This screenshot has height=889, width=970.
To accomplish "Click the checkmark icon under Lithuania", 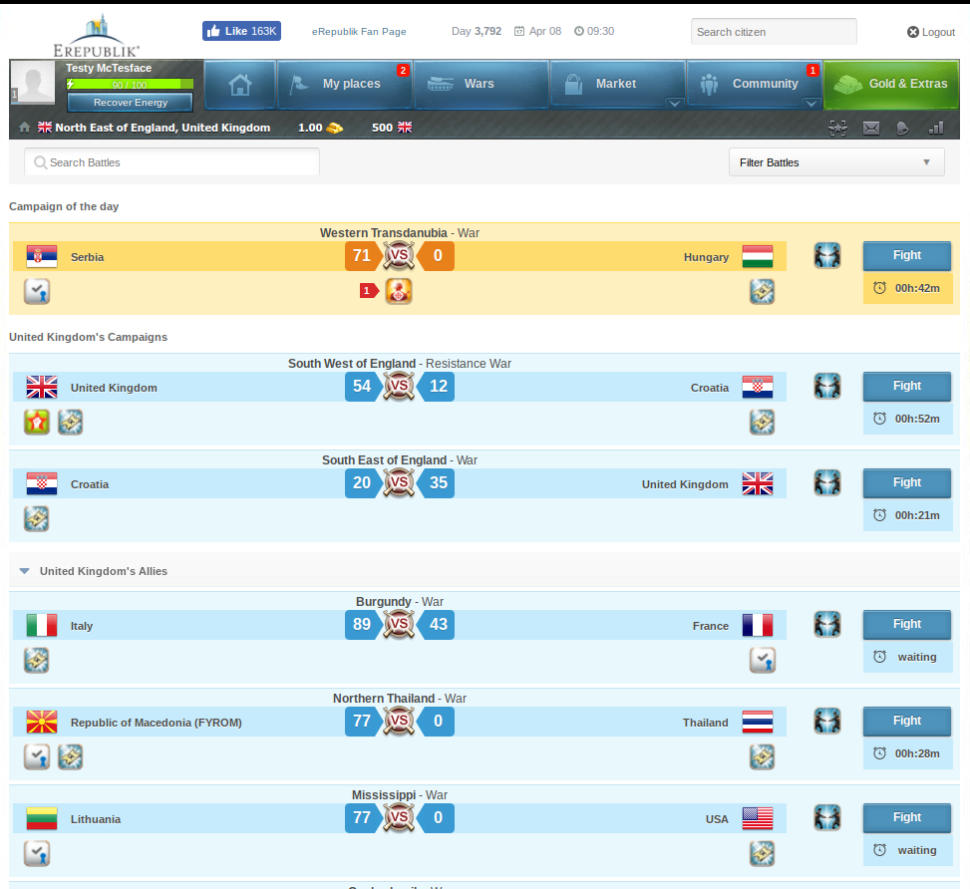I will point(37,853).
